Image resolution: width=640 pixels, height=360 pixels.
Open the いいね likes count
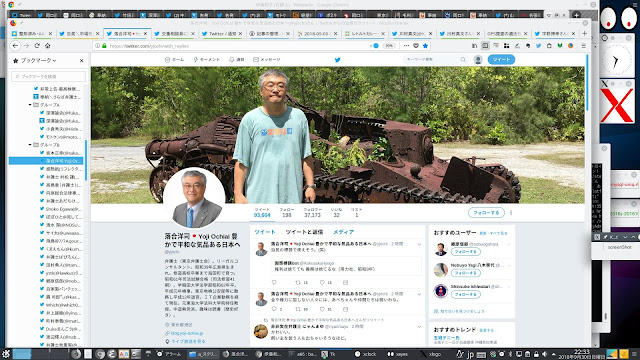click(x=336, y=212)
